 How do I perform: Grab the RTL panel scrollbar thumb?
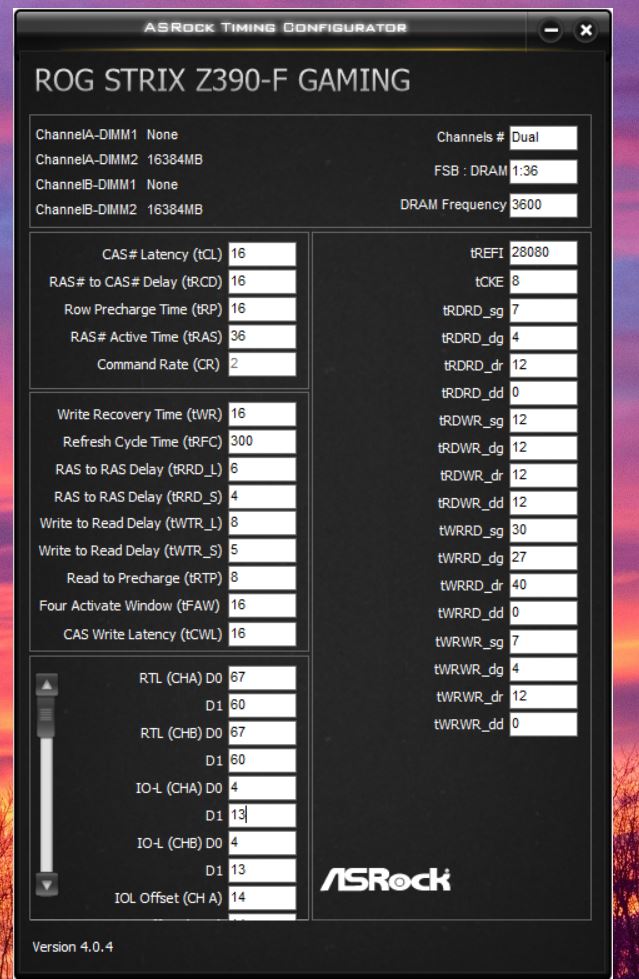pos(47,717)
